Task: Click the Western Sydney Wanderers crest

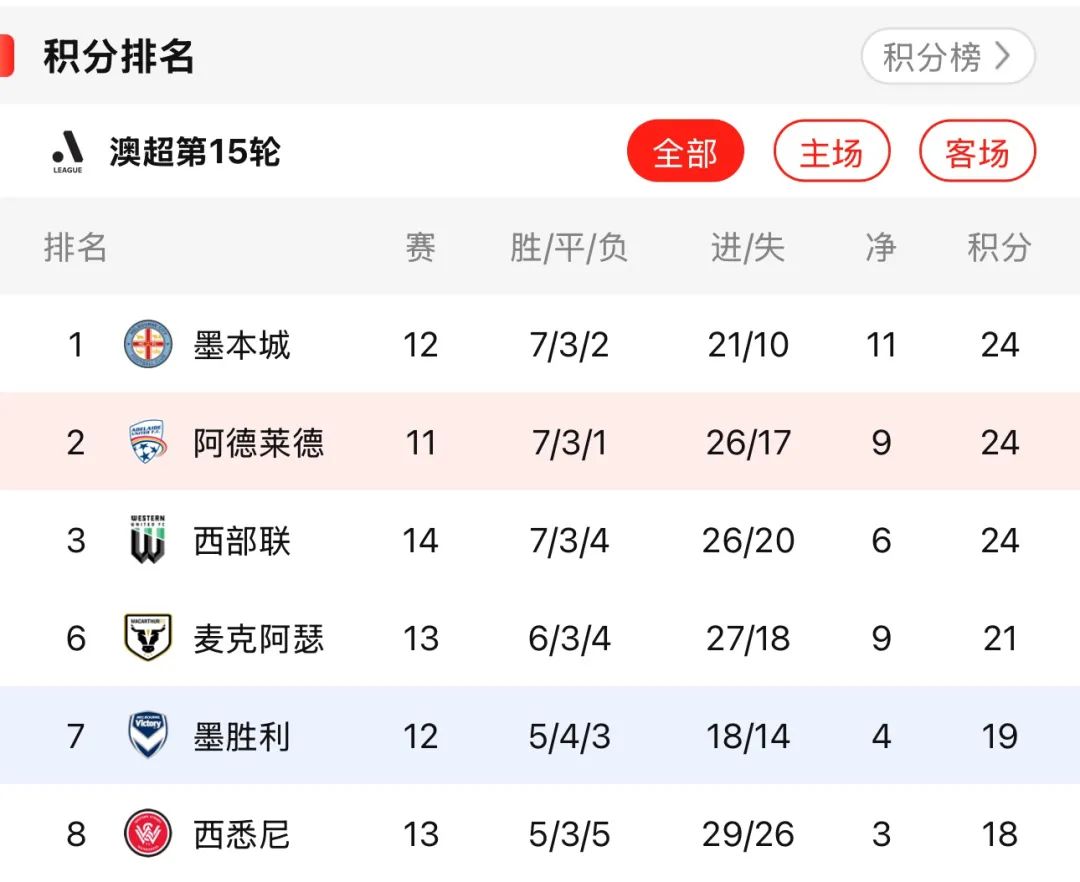Action: (x=148, y=833)
